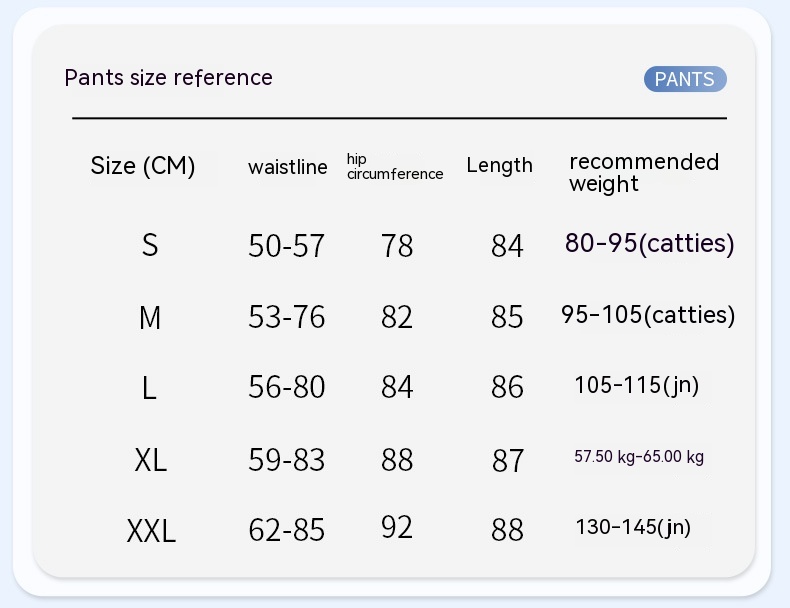
Task: Select the "recommended weight" column header
Action: pos(643,172)
